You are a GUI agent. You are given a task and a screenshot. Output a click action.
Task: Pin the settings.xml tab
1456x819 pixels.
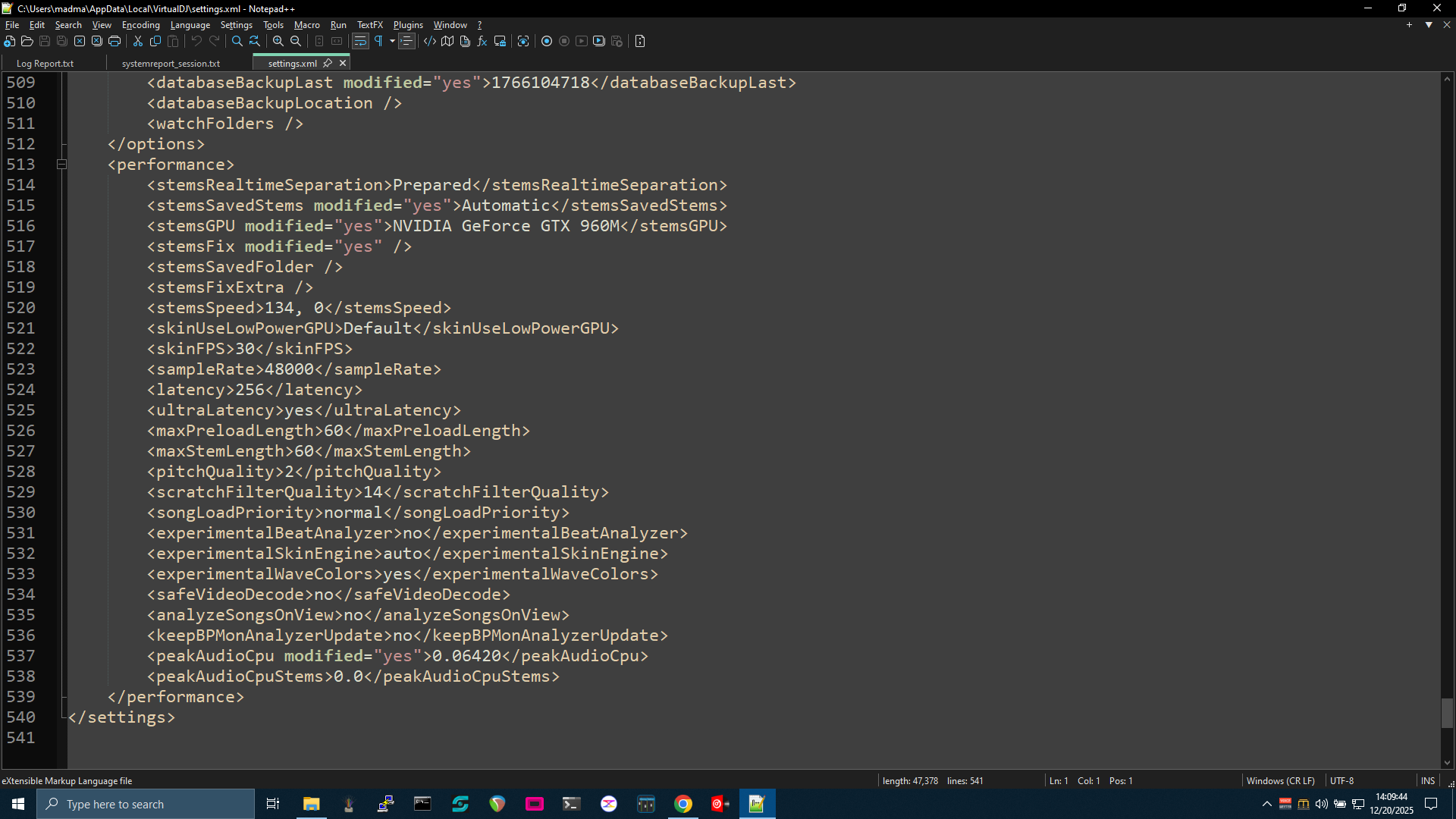click(328, 63)
